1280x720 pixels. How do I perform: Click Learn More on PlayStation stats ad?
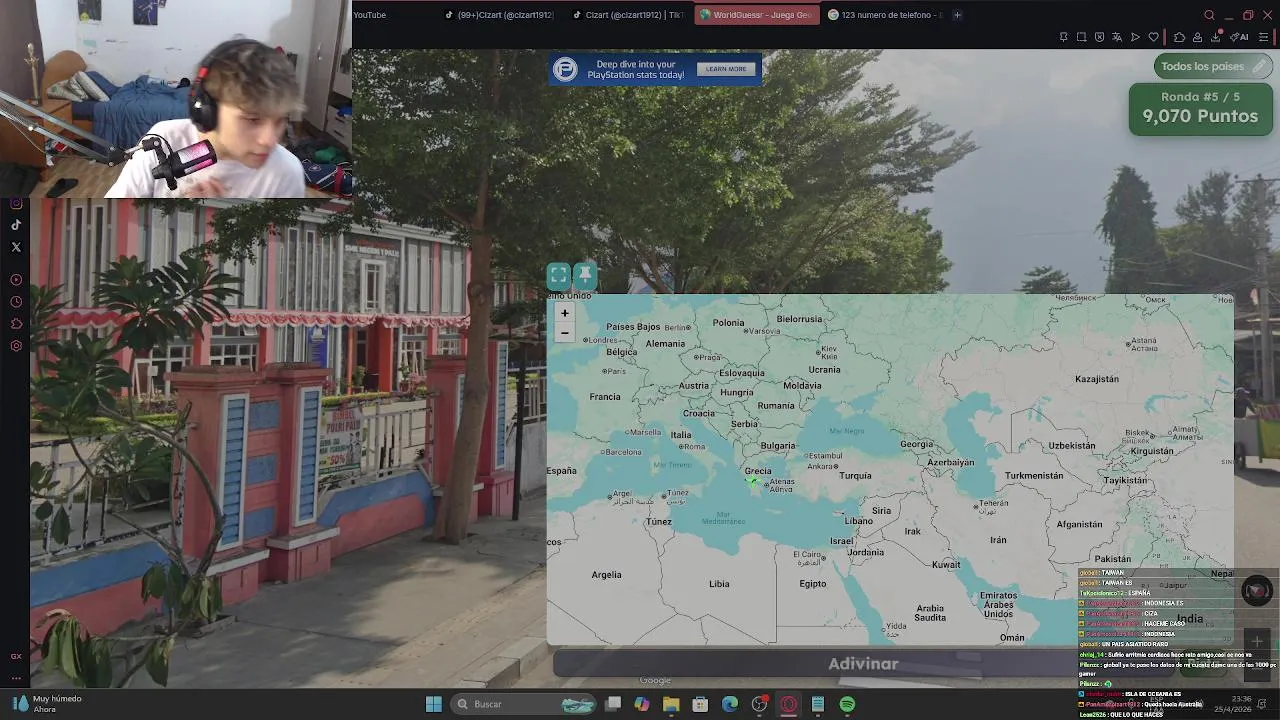(726, 69)
